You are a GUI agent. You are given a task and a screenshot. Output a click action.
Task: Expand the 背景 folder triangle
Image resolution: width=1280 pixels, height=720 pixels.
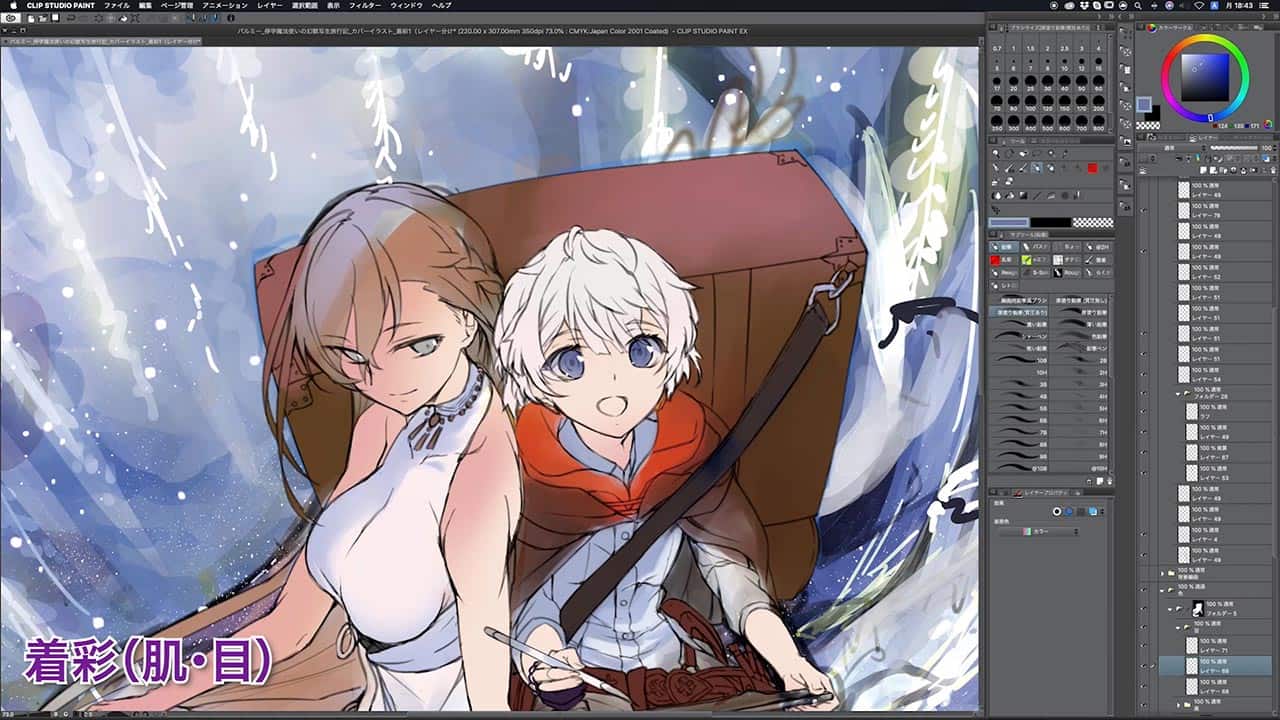tap(1162, 573)
